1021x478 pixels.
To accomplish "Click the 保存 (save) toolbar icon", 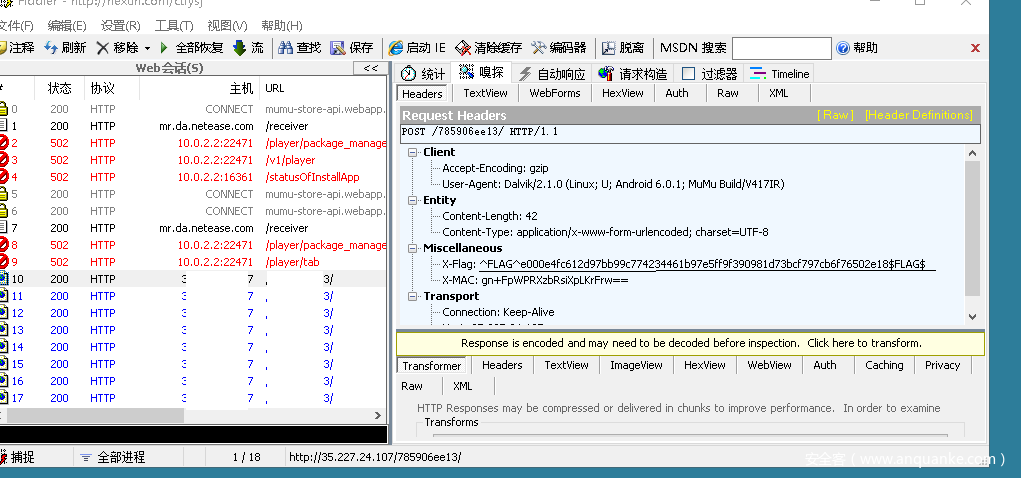I will tap(338, 48).
